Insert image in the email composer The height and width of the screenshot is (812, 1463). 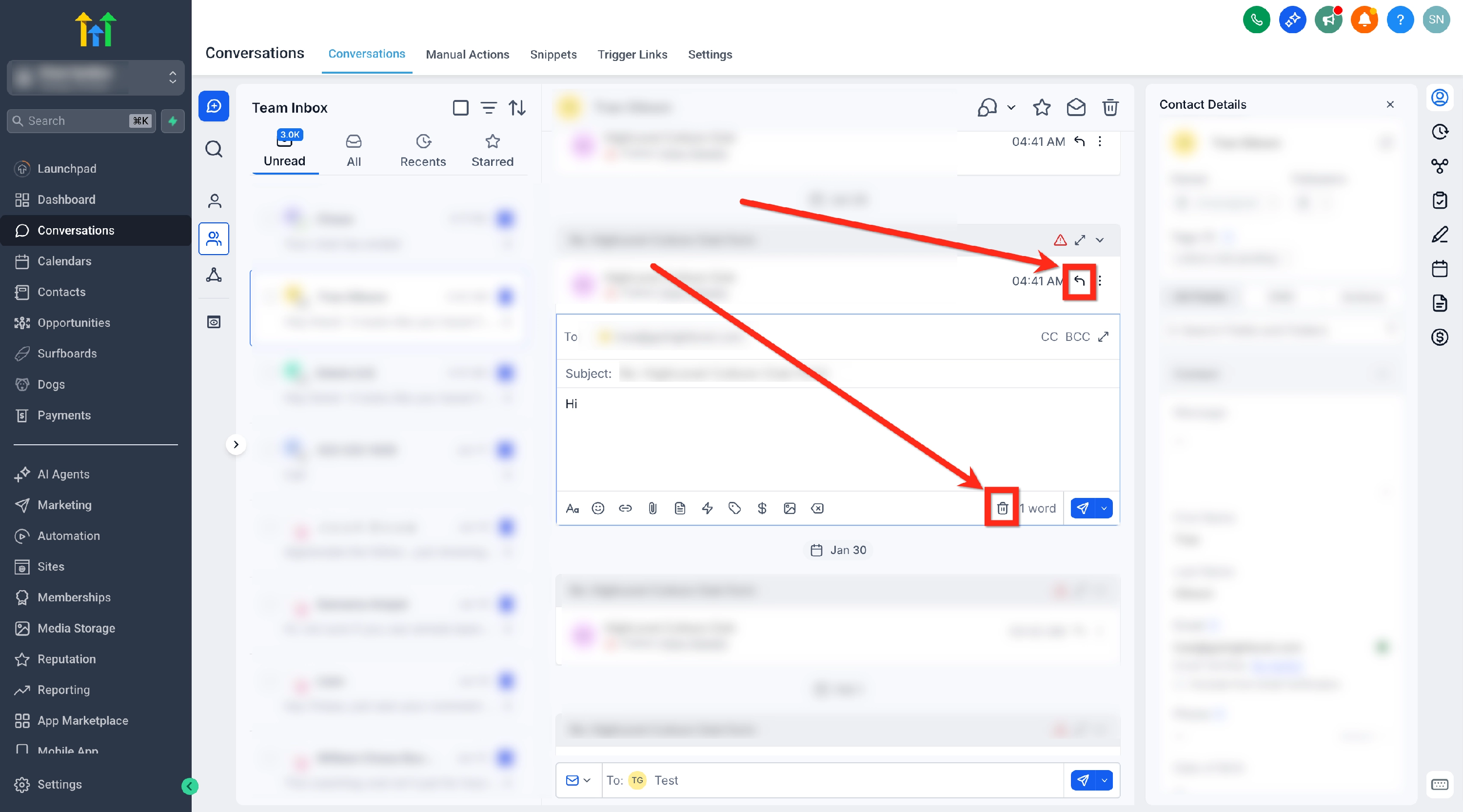coord(790,508)
